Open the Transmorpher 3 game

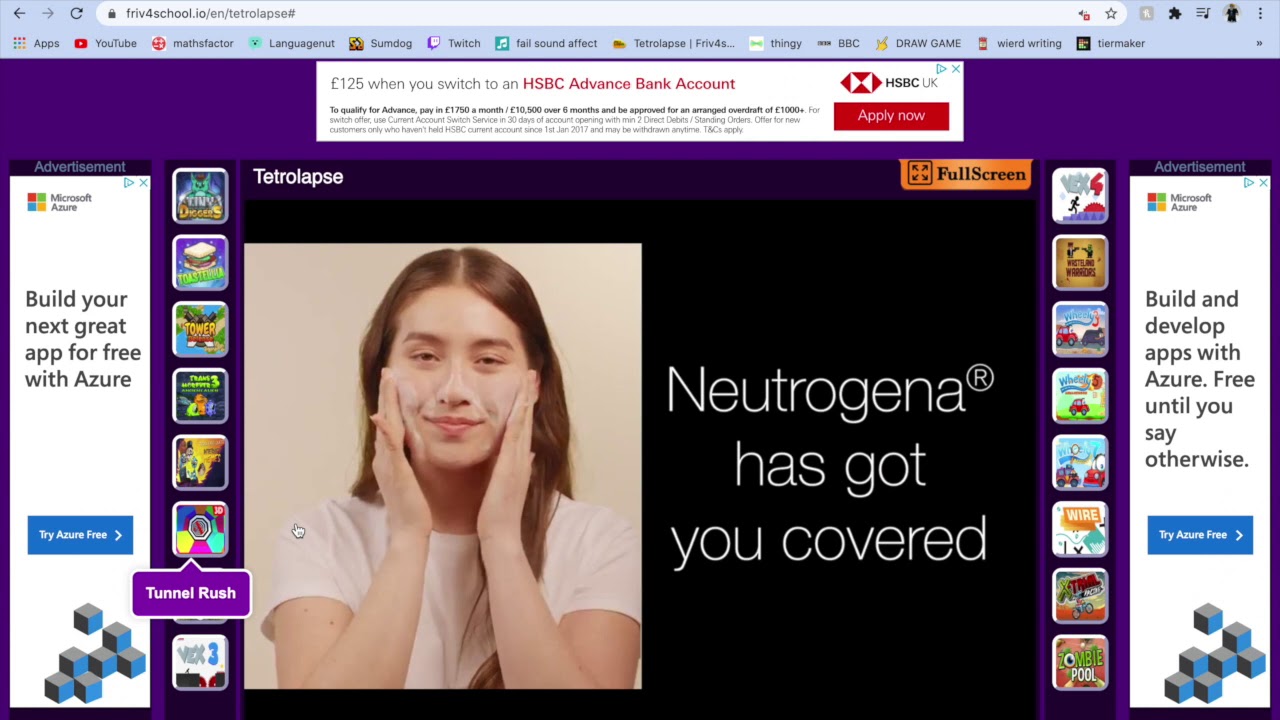click(x=200, y=396)
